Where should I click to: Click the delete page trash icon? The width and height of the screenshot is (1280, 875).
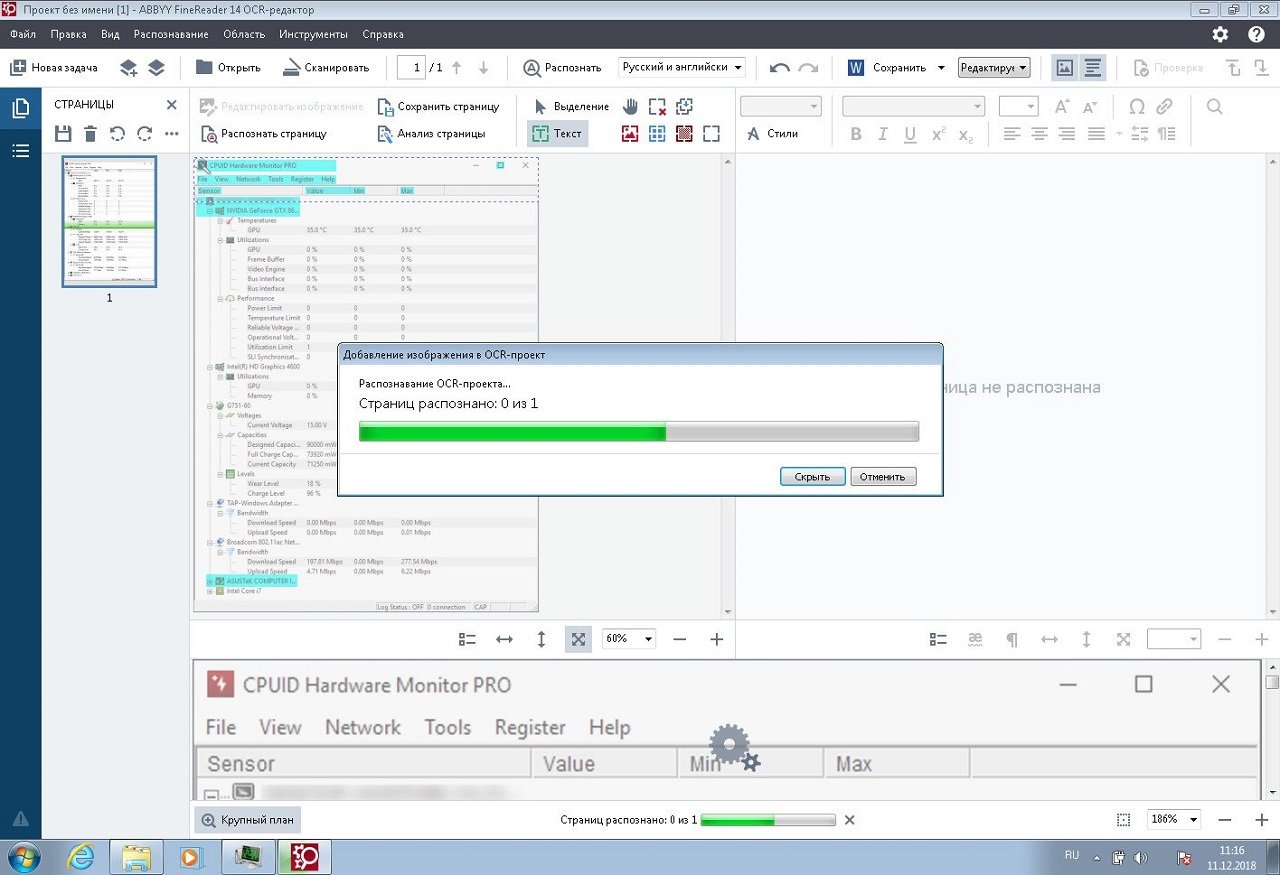tap(90, 133)
